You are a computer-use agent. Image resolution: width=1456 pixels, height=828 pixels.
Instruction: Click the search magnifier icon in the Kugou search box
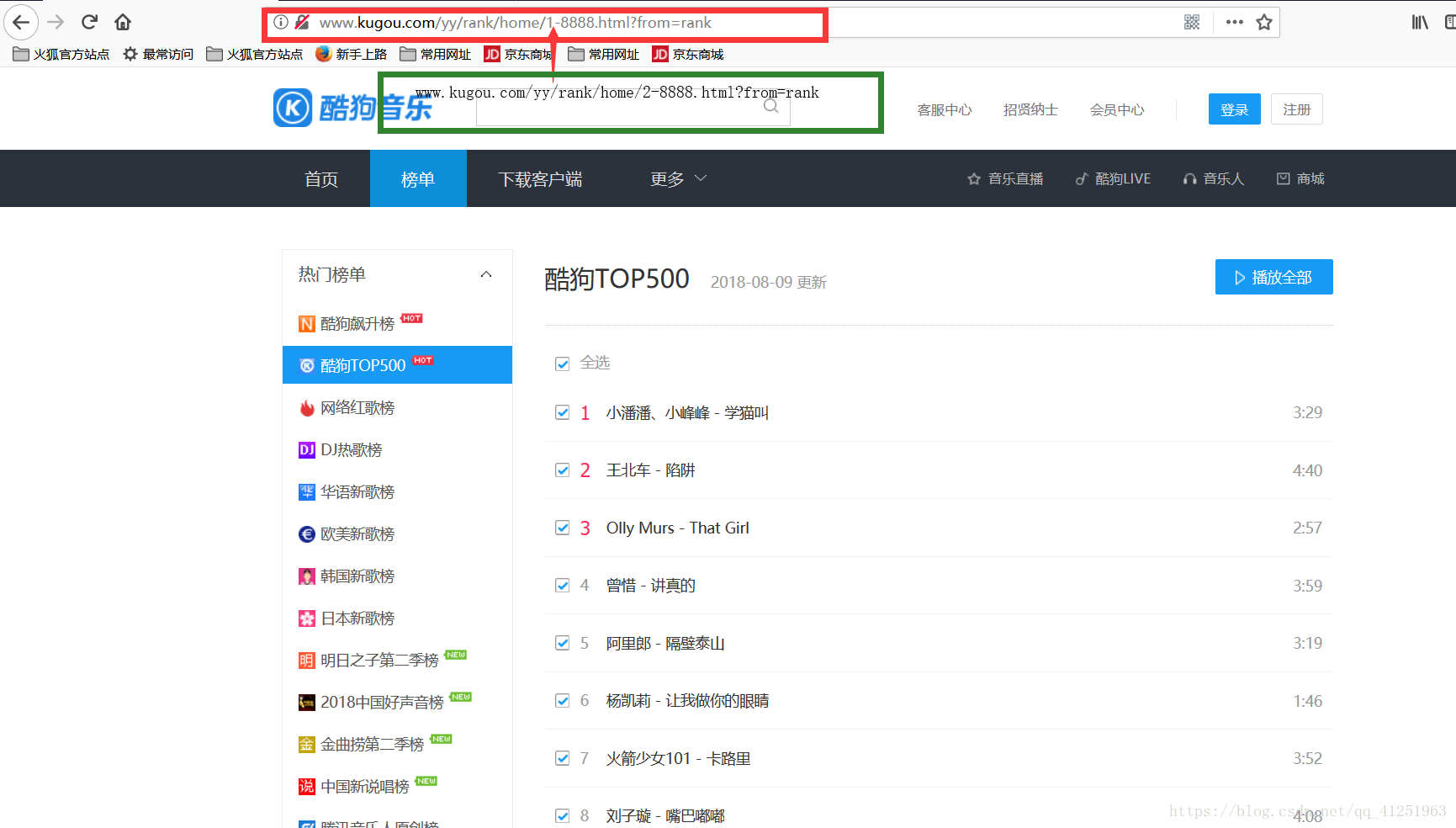pyautogui.click(x=770, y=106)
